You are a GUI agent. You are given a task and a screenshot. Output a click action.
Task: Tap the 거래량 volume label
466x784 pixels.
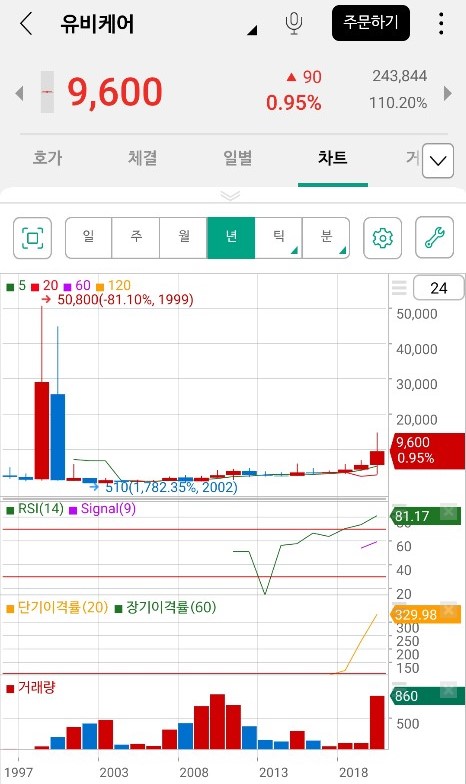pos(31,688)
